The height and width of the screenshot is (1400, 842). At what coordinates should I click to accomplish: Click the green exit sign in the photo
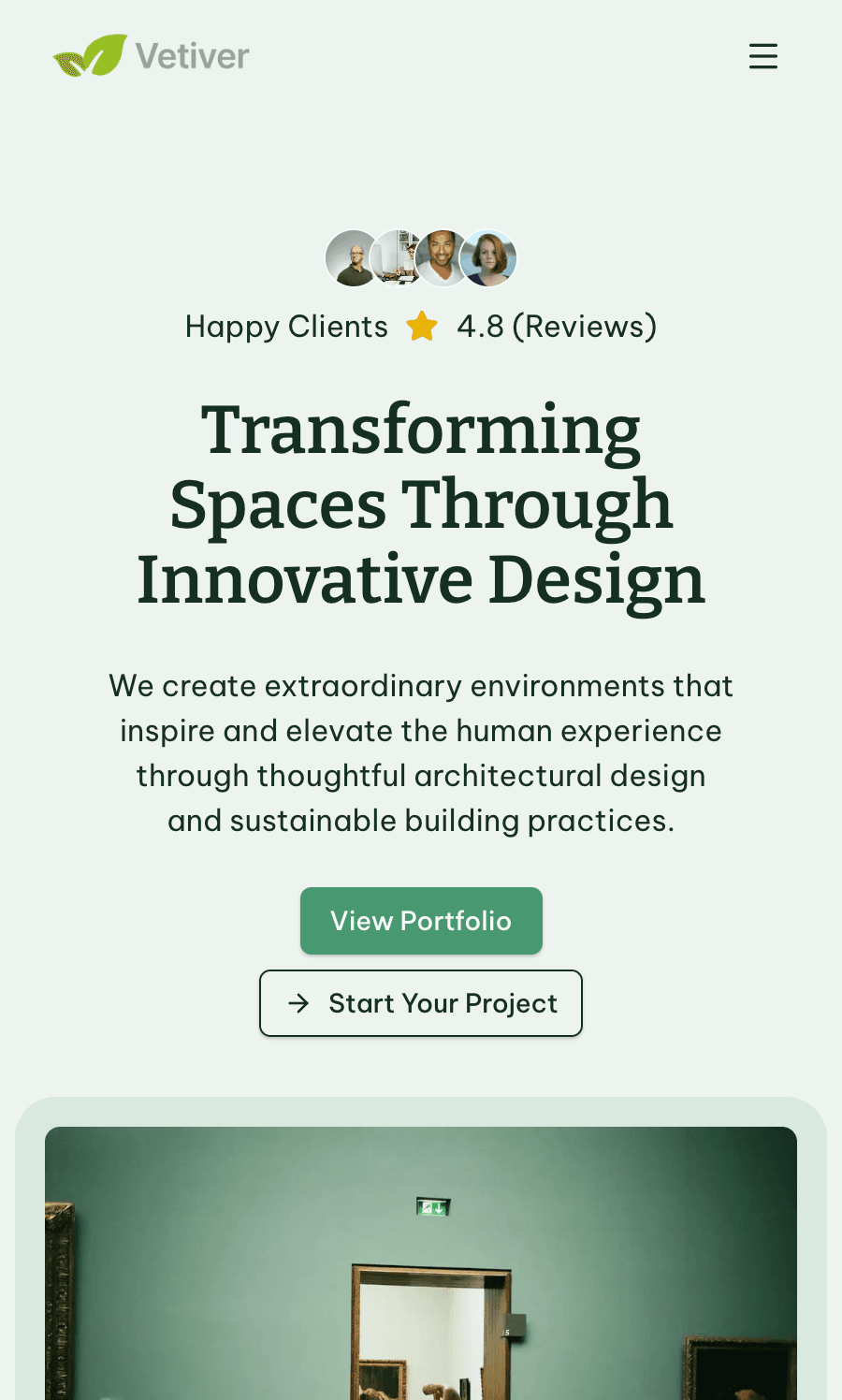tap(433, 1207)
